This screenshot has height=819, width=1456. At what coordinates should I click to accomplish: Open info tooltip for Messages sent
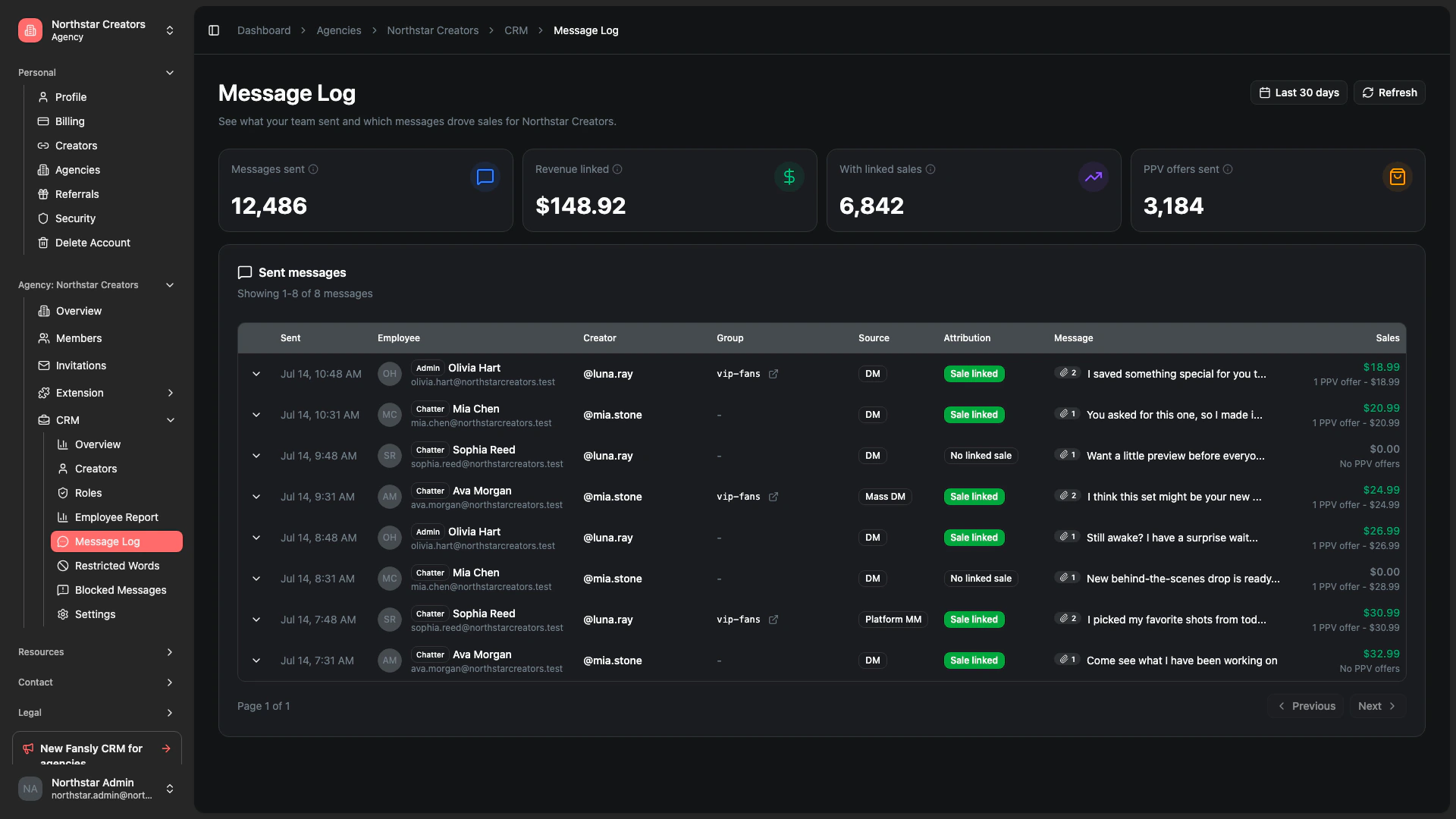click(x=313, y=169)
